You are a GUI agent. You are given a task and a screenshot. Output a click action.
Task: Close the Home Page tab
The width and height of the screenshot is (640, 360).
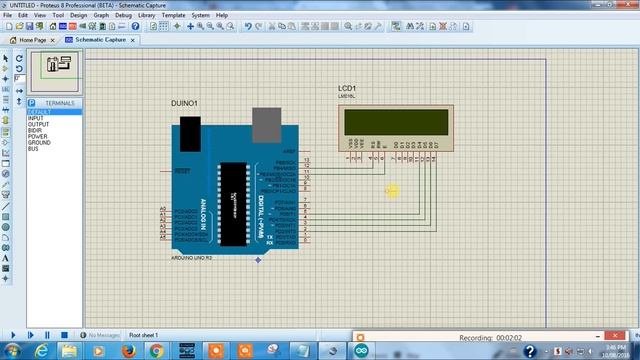click(52, 40)
